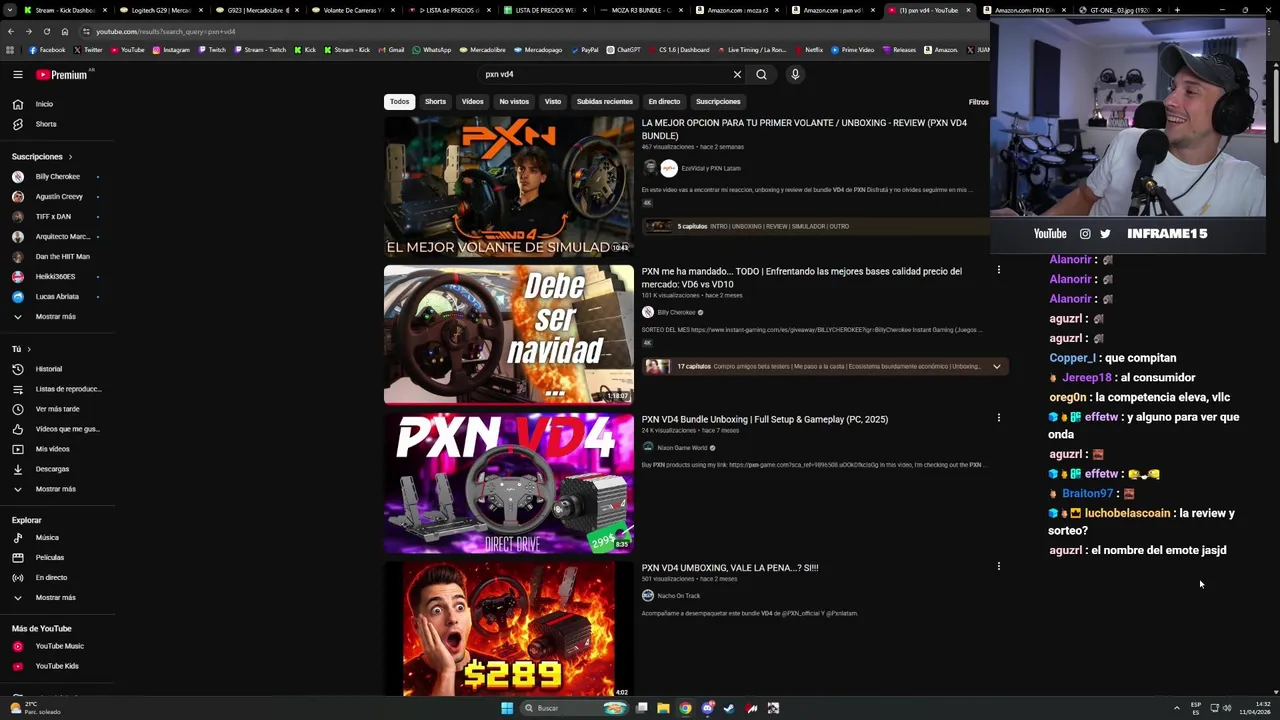
Task: Select the Subidas recientes filter chip
Action: click(604, 102)
